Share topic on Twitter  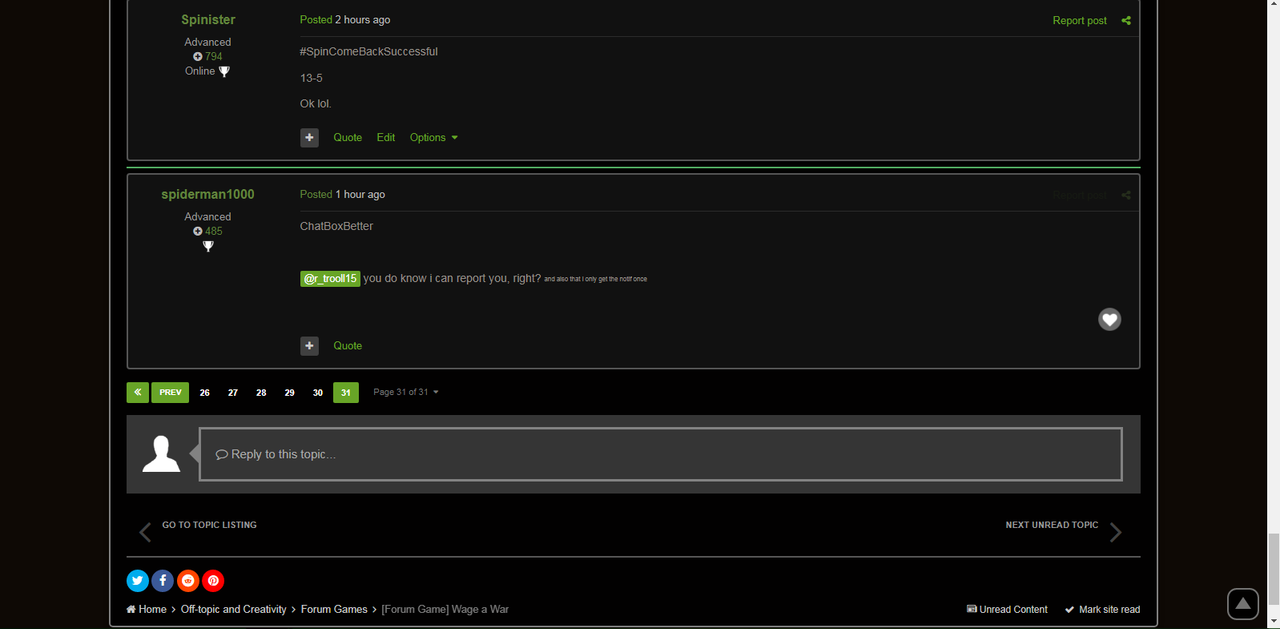pyautogui.click(x=138, y=581)
